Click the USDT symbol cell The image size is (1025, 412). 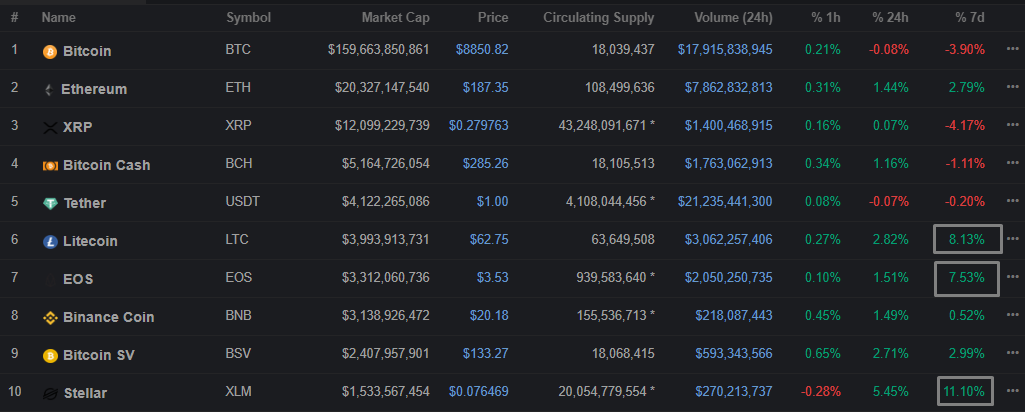(x=243, y=201)
